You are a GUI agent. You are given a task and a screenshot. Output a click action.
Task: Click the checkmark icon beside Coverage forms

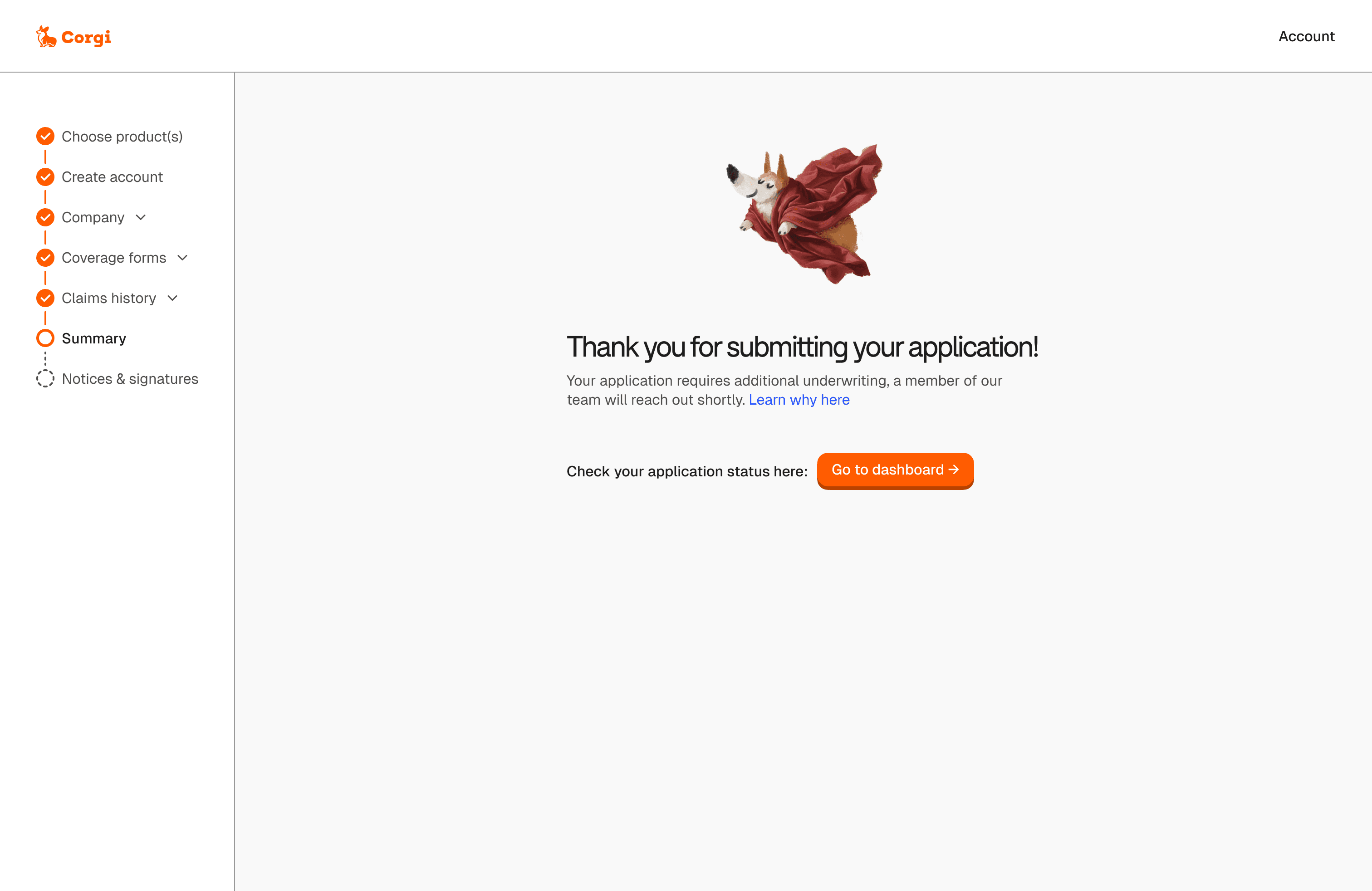pos(45,258)
